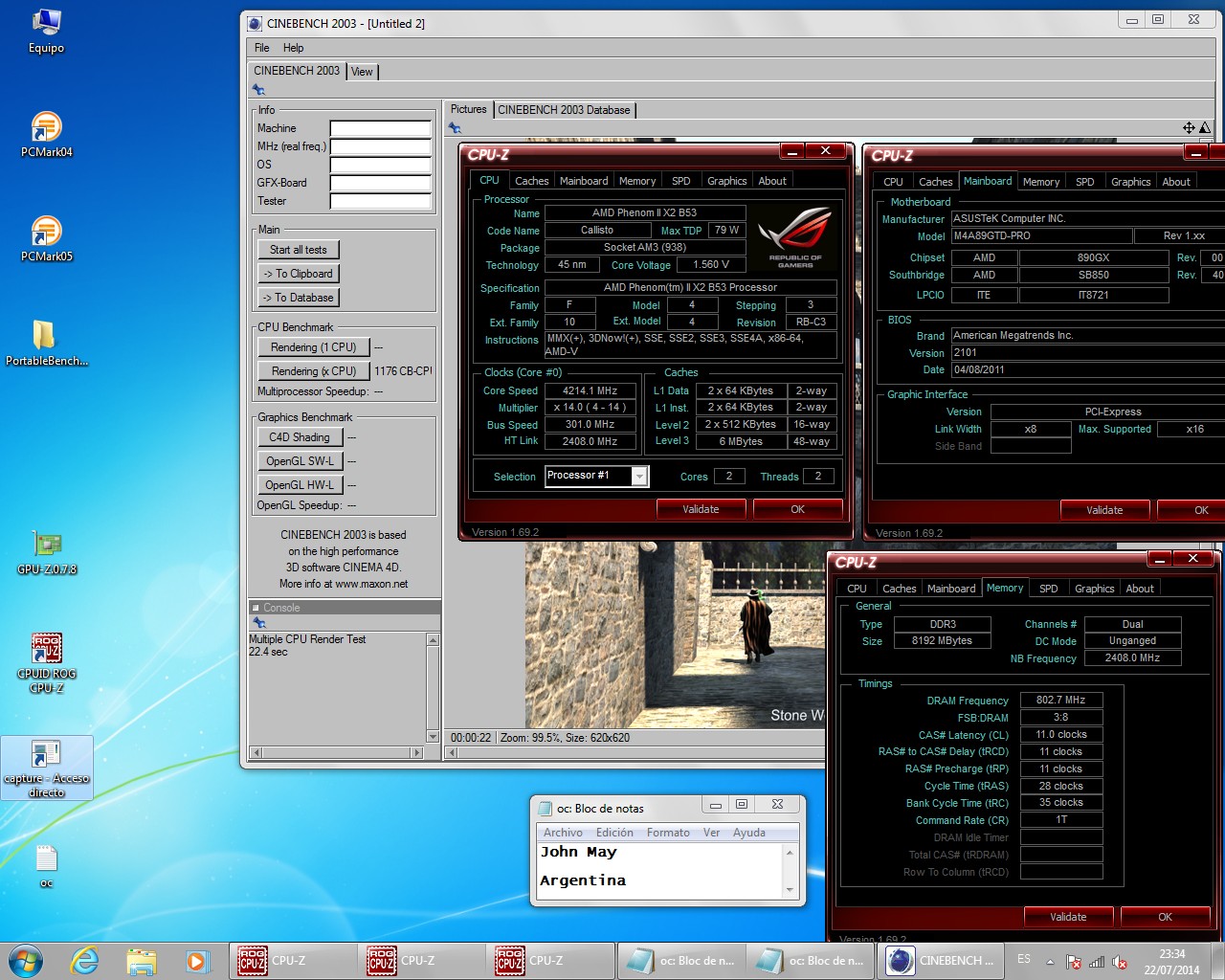
Task: Open the SPD tab in first CPU-Z window
Action: coord(680,181)
